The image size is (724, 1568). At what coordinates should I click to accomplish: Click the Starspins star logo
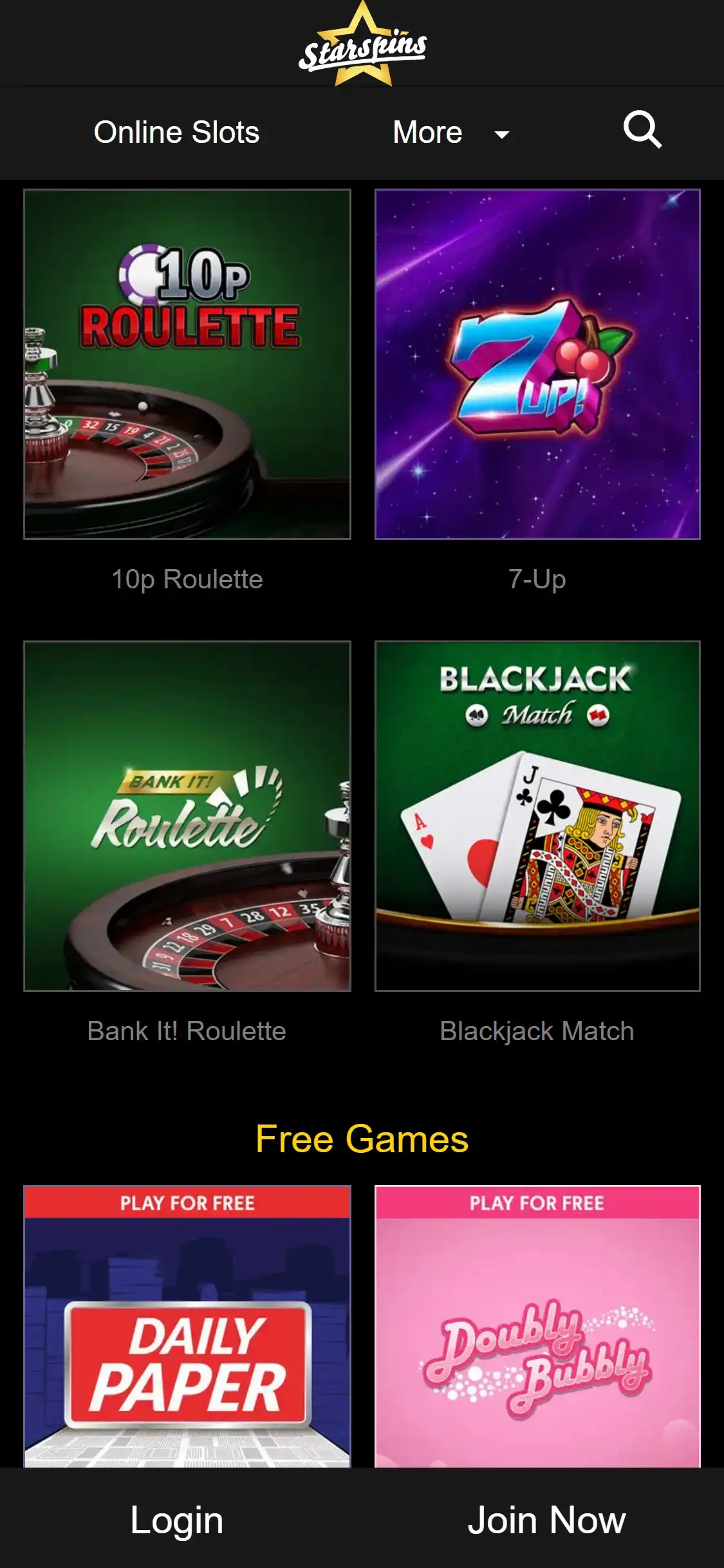362,44
